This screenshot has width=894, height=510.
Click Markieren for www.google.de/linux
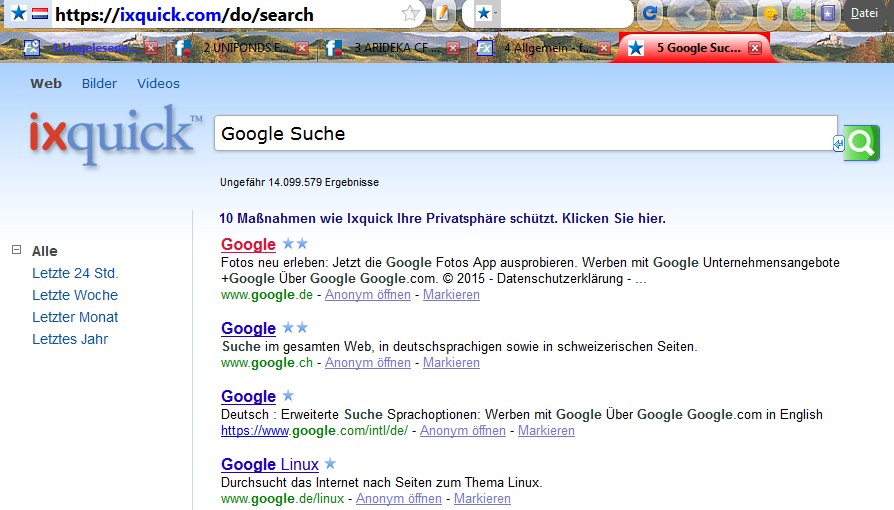coord(482,498)
